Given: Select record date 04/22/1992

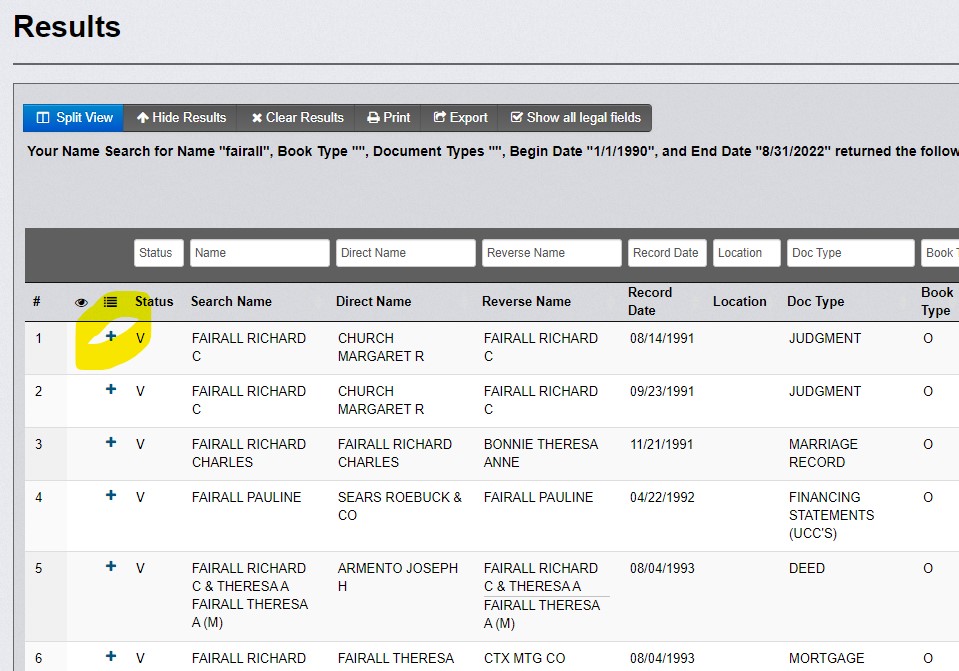Looking at the screenshot, I should tap(662, 497).
